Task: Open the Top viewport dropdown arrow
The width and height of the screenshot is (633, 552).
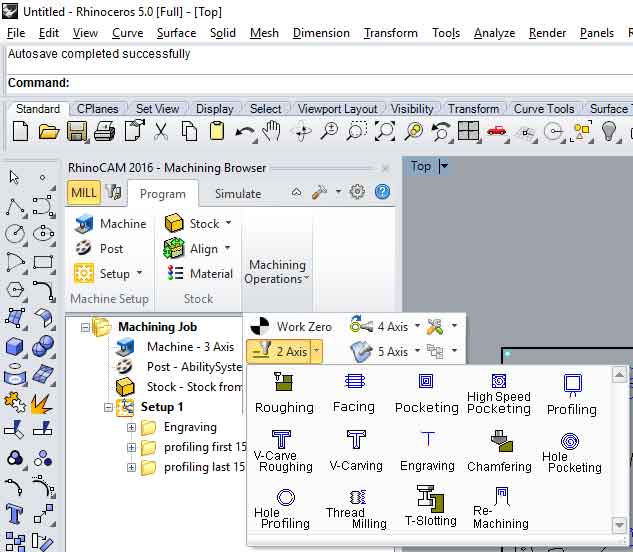Action: (444, 166)
